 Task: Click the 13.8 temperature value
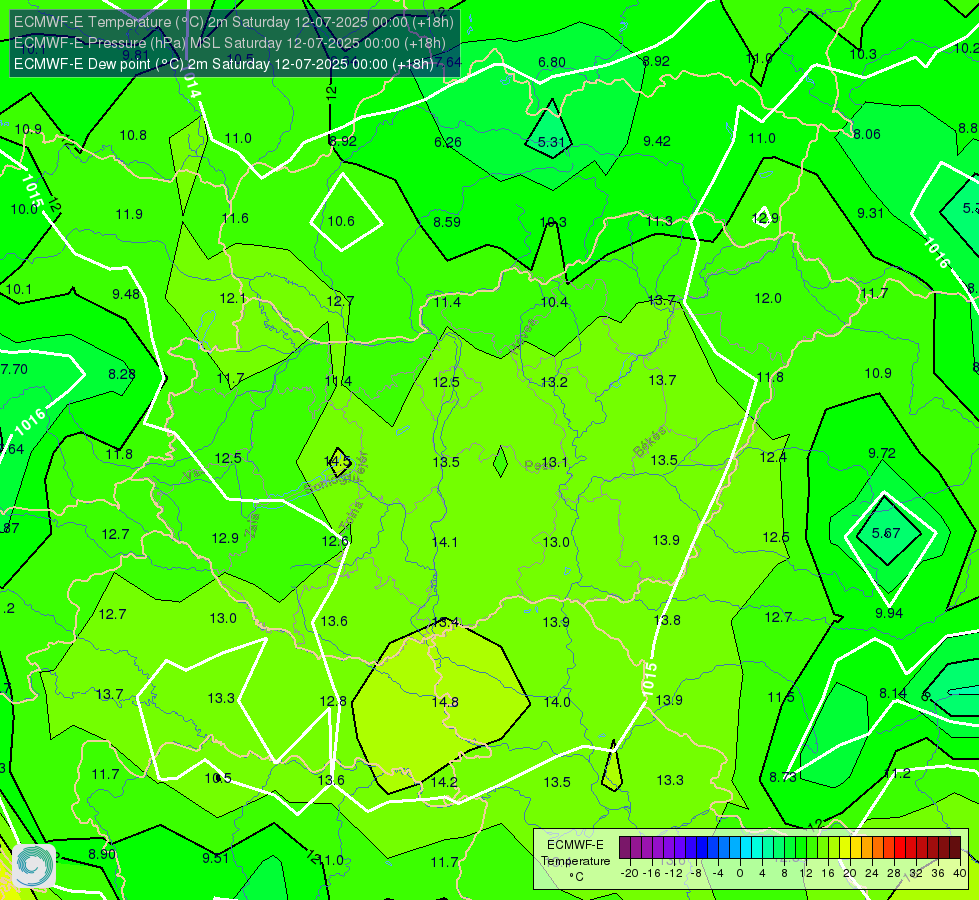pyautogui.click(x=667, y=620)
